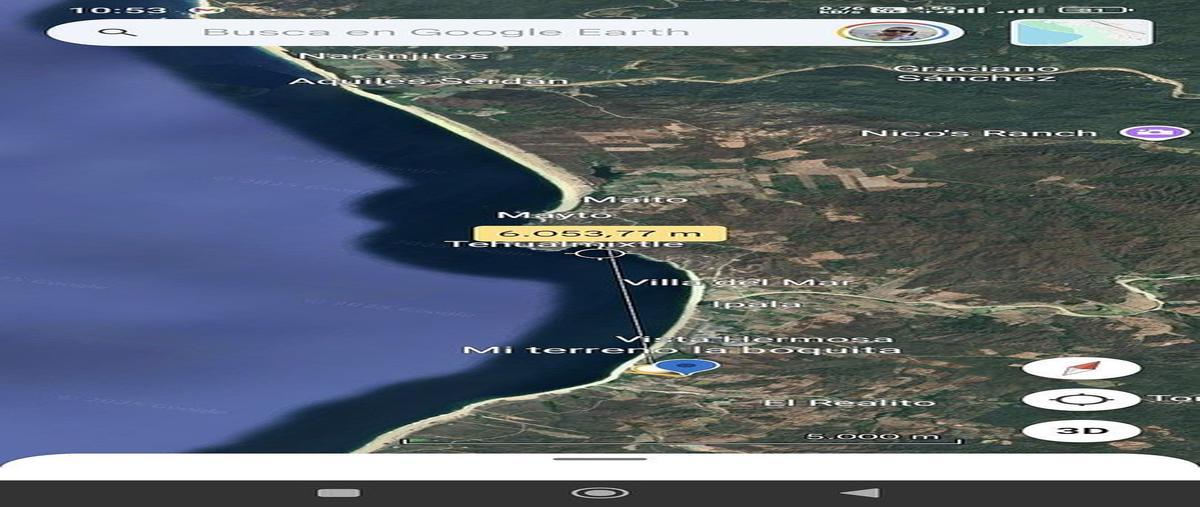Select the El Realito place label

[x=849, y=402]
